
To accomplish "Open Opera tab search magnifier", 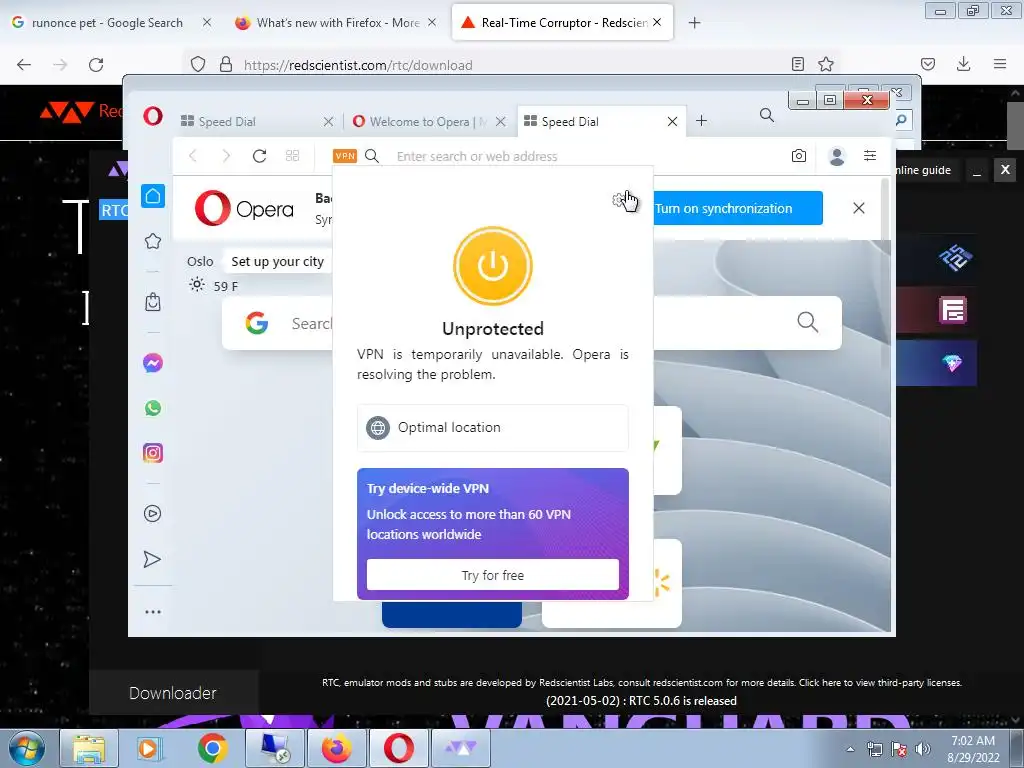I will pos(767,116).
